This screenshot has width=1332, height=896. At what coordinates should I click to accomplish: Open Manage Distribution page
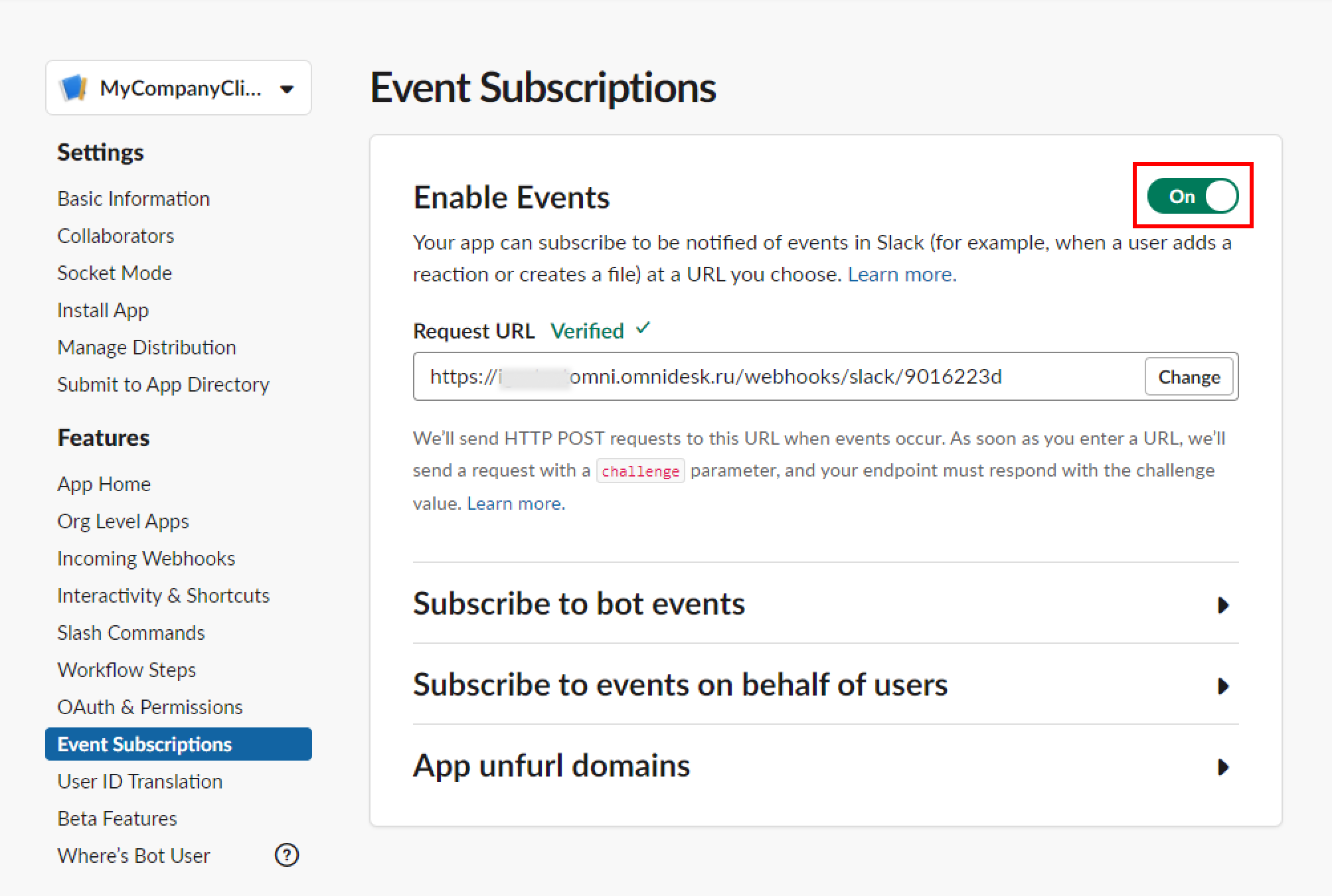click(x=147, y=347)
